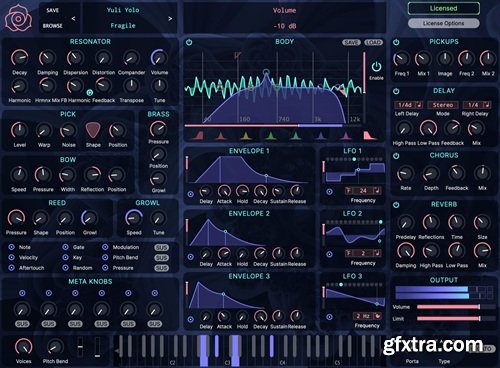
Task: Click the Envelope 2 Decay knob
Action: click(260, 254)
